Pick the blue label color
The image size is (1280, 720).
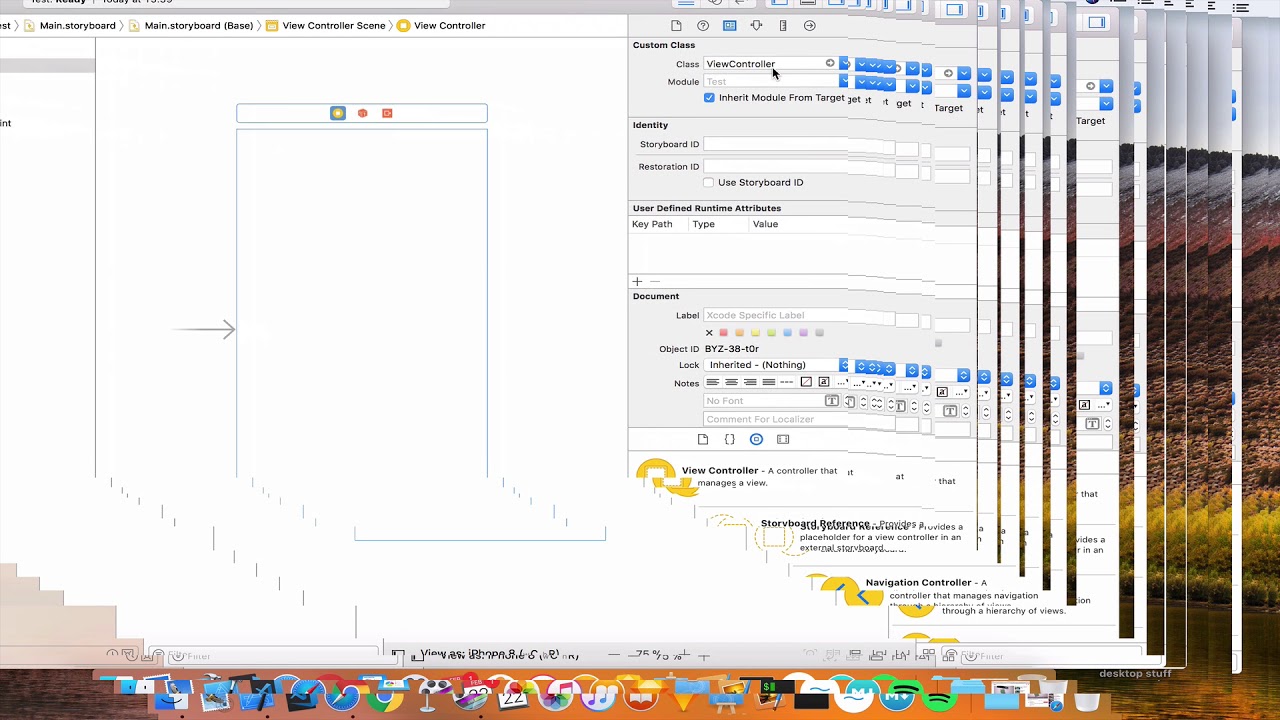pos(787,333)
